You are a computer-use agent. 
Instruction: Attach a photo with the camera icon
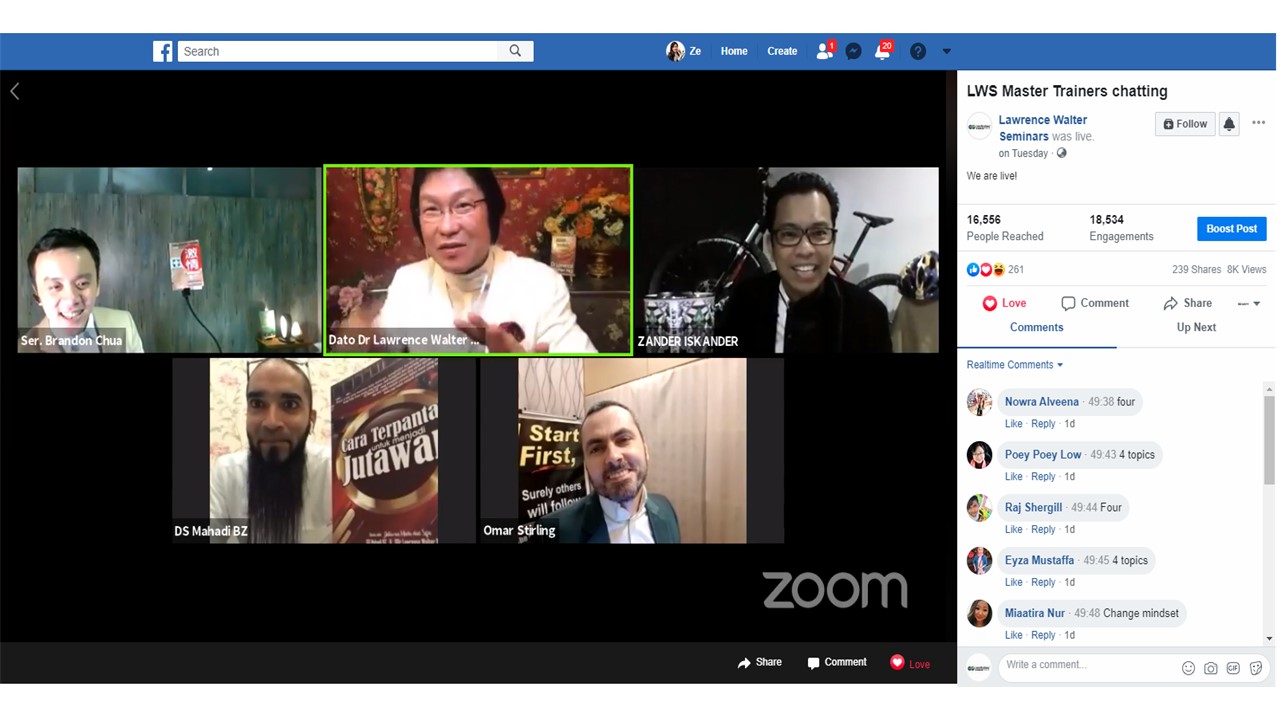1211,668
